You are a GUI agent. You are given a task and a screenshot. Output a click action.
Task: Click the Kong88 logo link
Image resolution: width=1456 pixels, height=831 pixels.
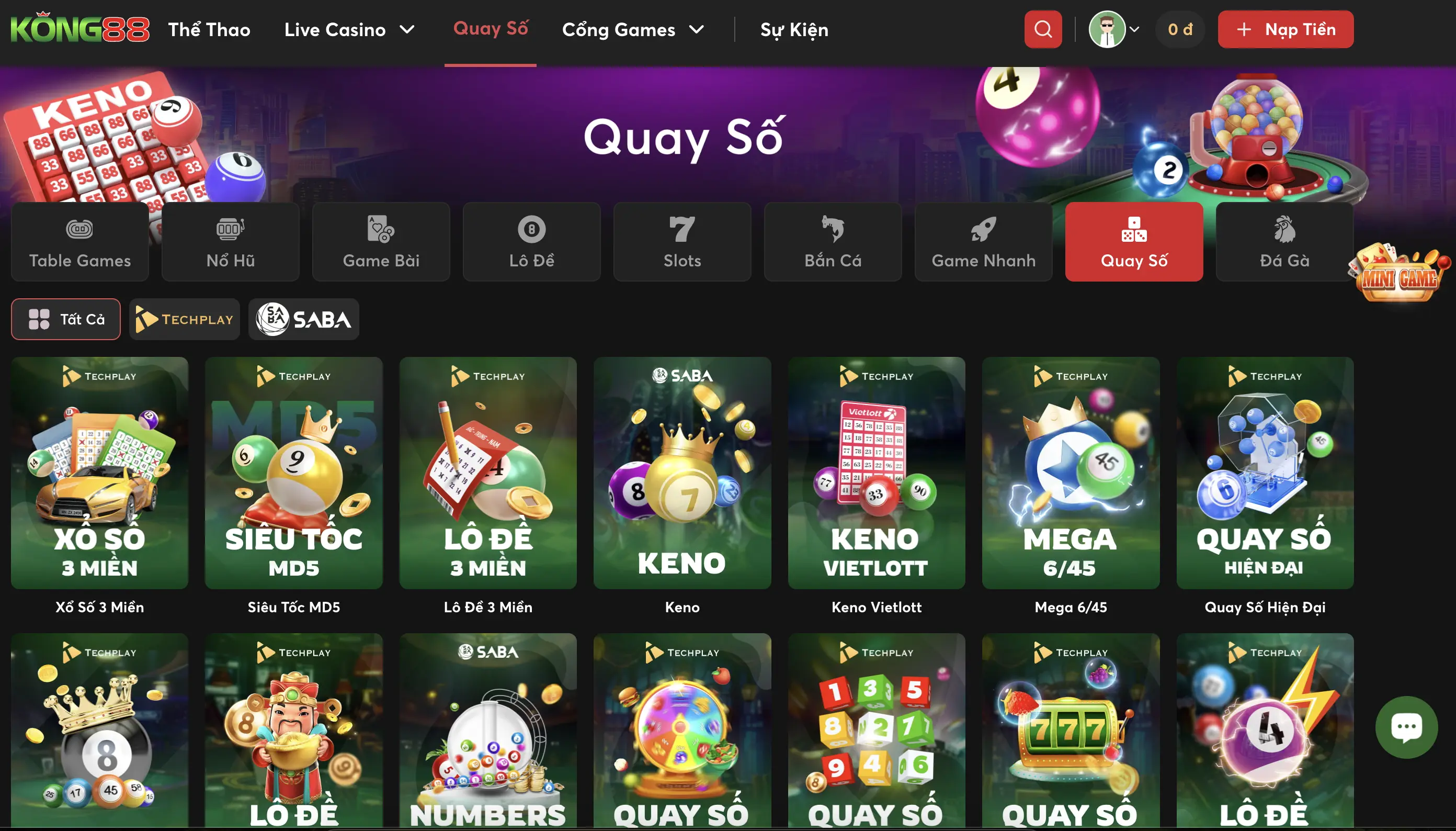(80, 27)
